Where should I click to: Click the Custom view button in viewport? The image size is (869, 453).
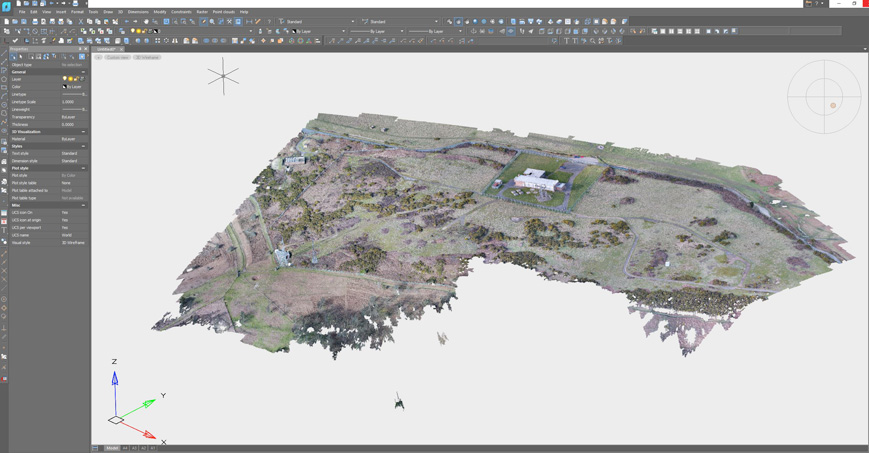click(117, 57)
